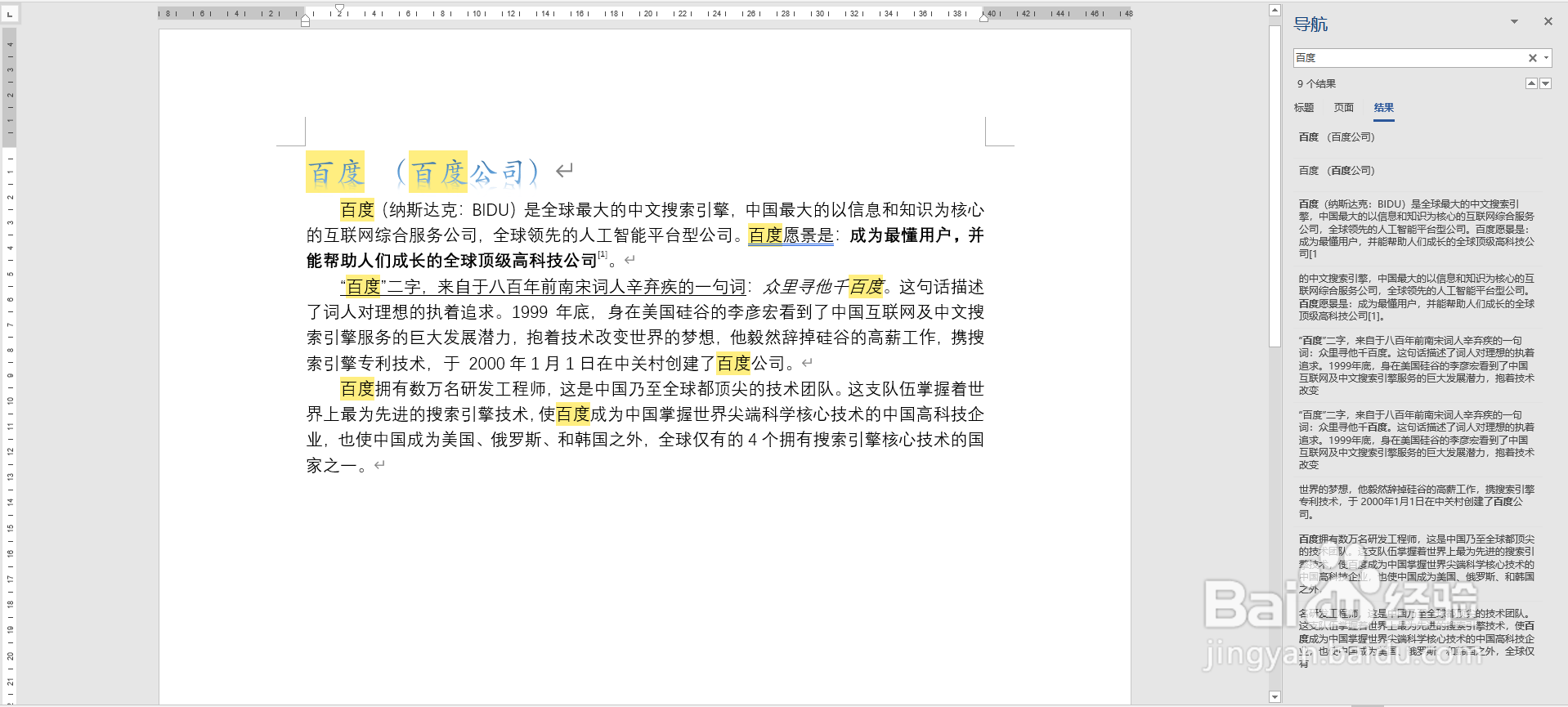Click the bold 成为最懂用户 text
The image size is (1568, 707).
pos(901,235)
